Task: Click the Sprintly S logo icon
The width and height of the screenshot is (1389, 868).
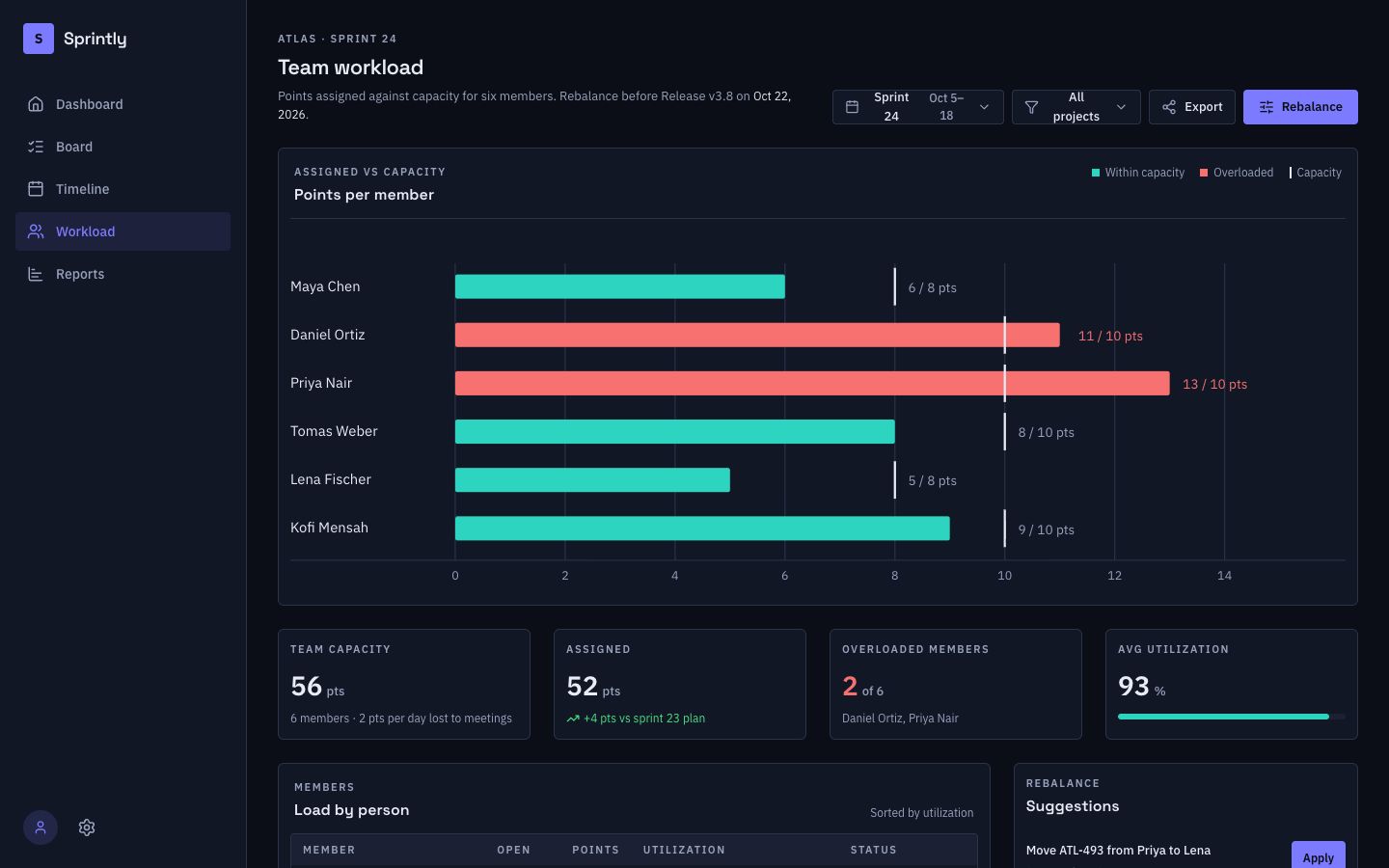Action: click(39, 39)
